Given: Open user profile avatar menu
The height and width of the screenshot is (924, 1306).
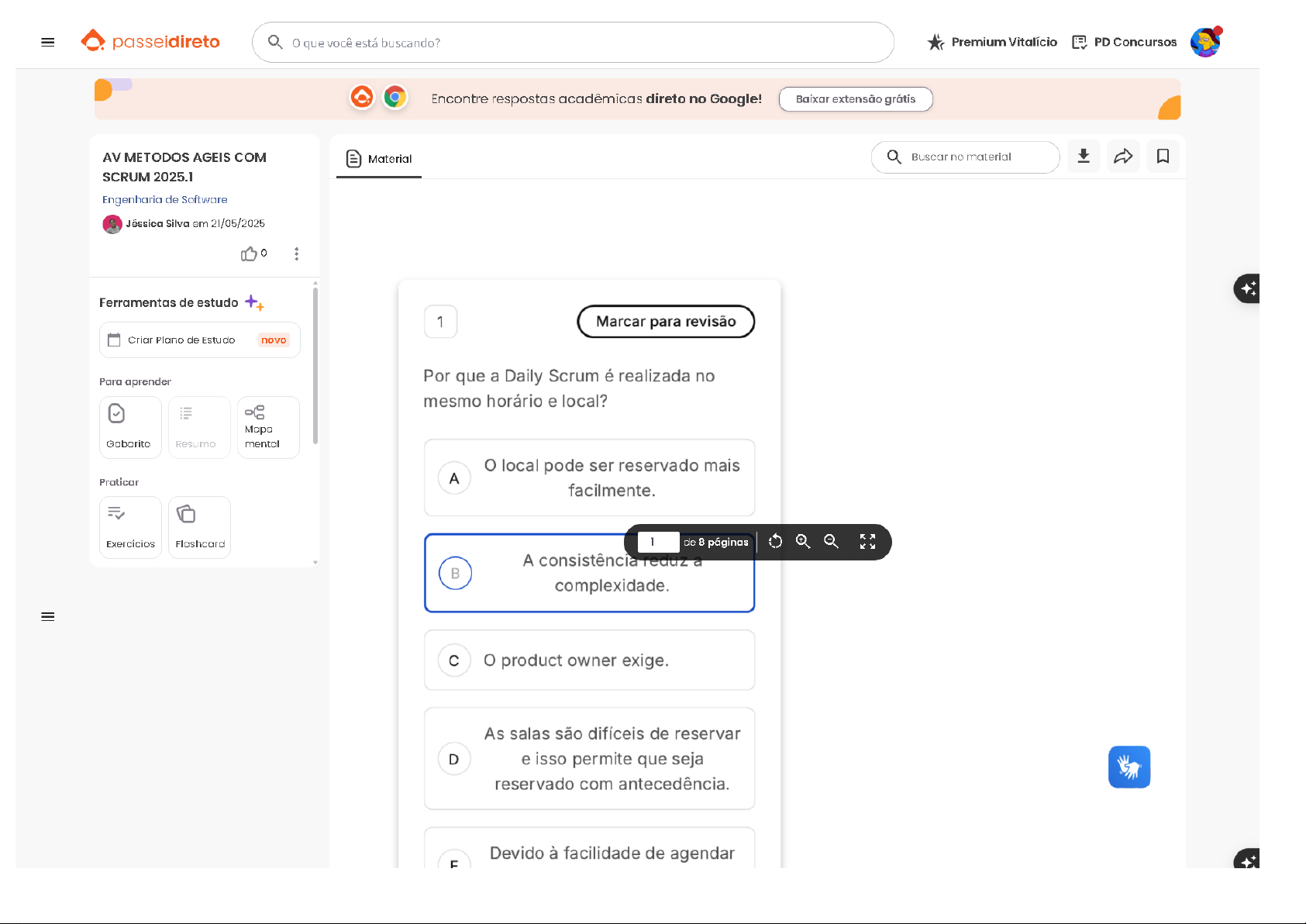Looking at the screenshot, I should [x=1204, y=43].
